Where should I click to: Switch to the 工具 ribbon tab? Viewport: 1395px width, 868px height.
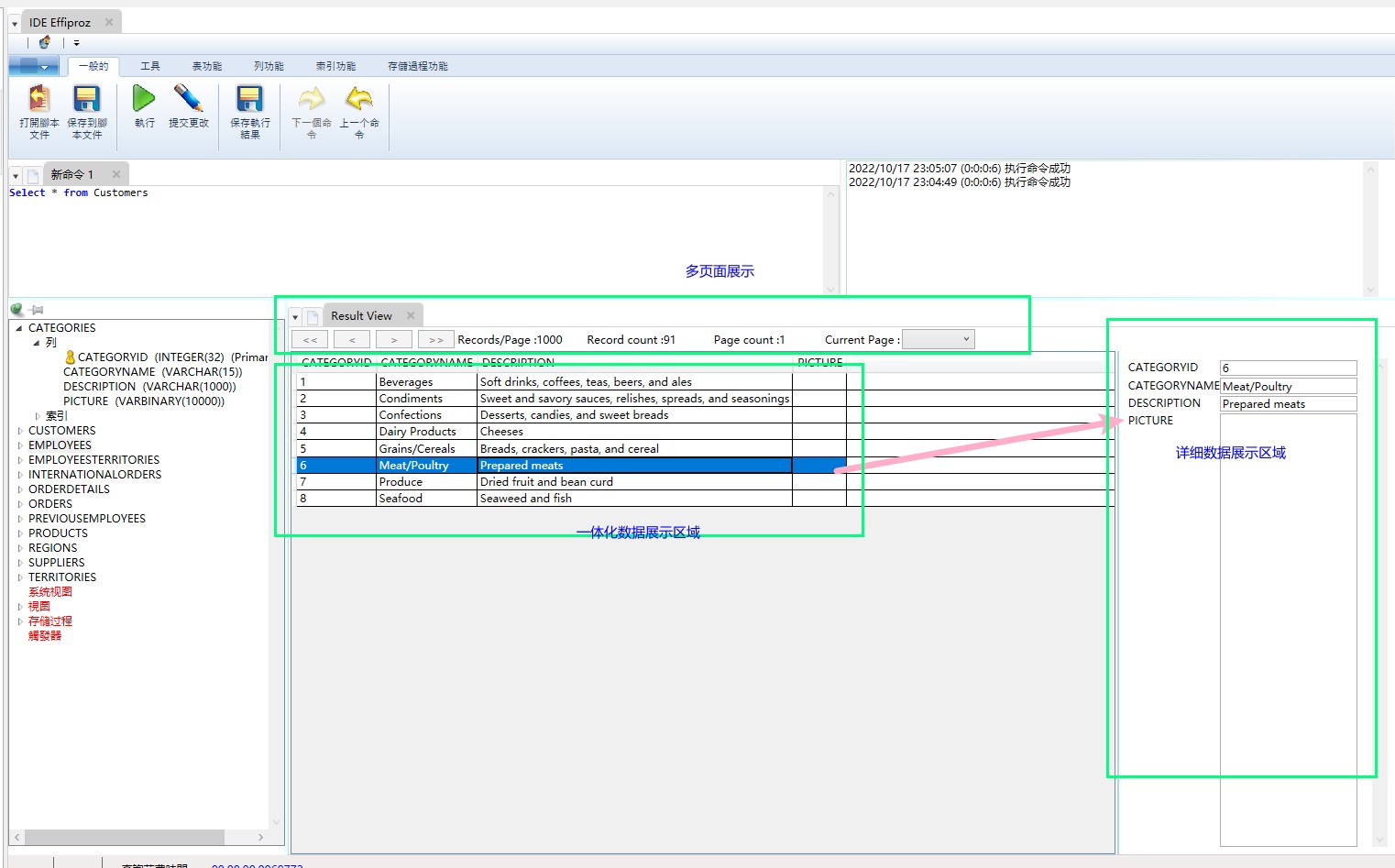click(x=150, y=66)
